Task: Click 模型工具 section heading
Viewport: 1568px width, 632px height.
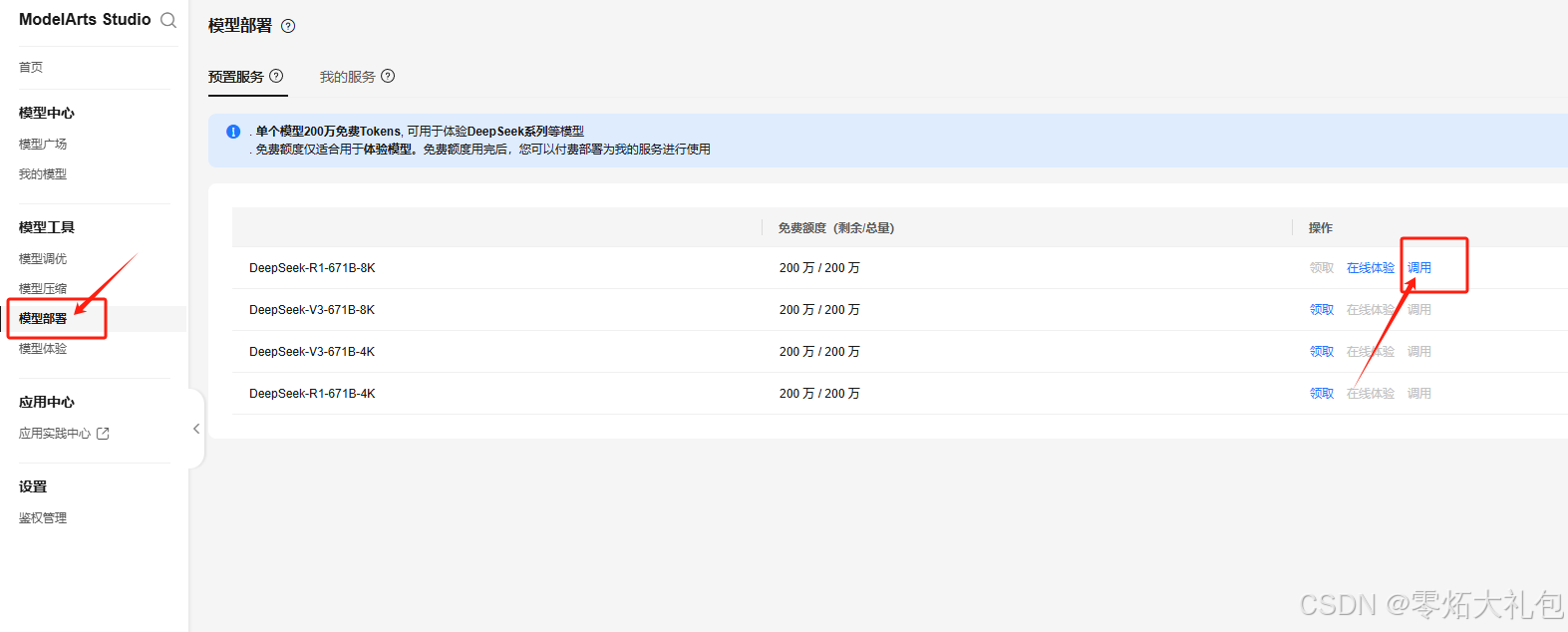Action: tap(47, 227)
